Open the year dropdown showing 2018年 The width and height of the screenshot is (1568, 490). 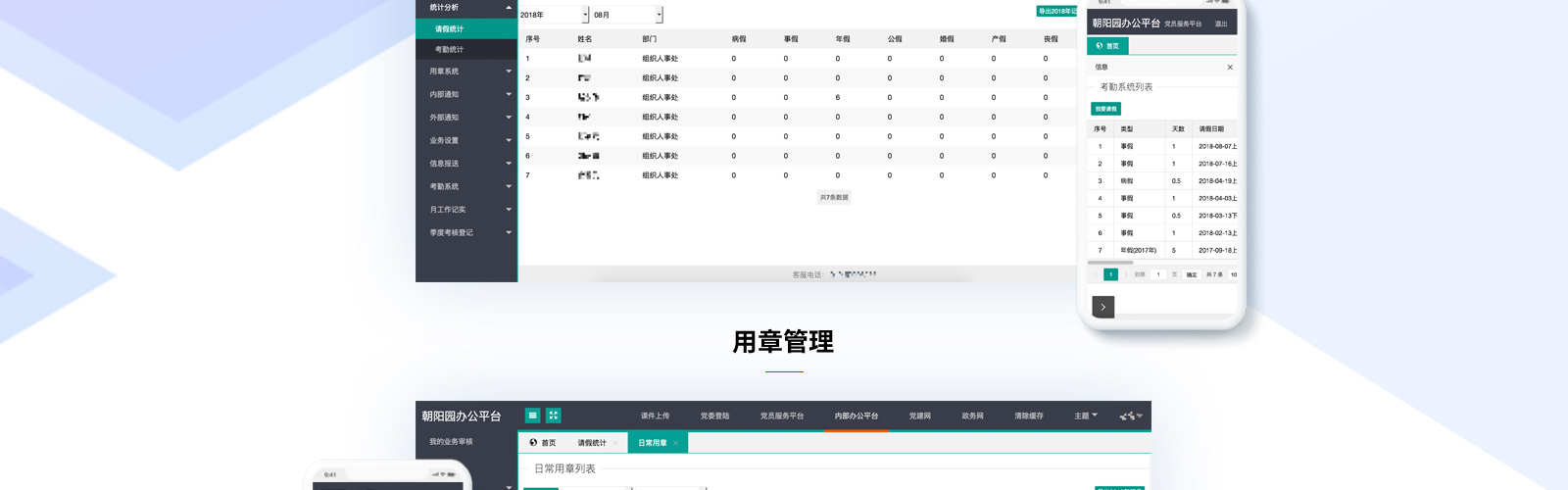point(585,15)
